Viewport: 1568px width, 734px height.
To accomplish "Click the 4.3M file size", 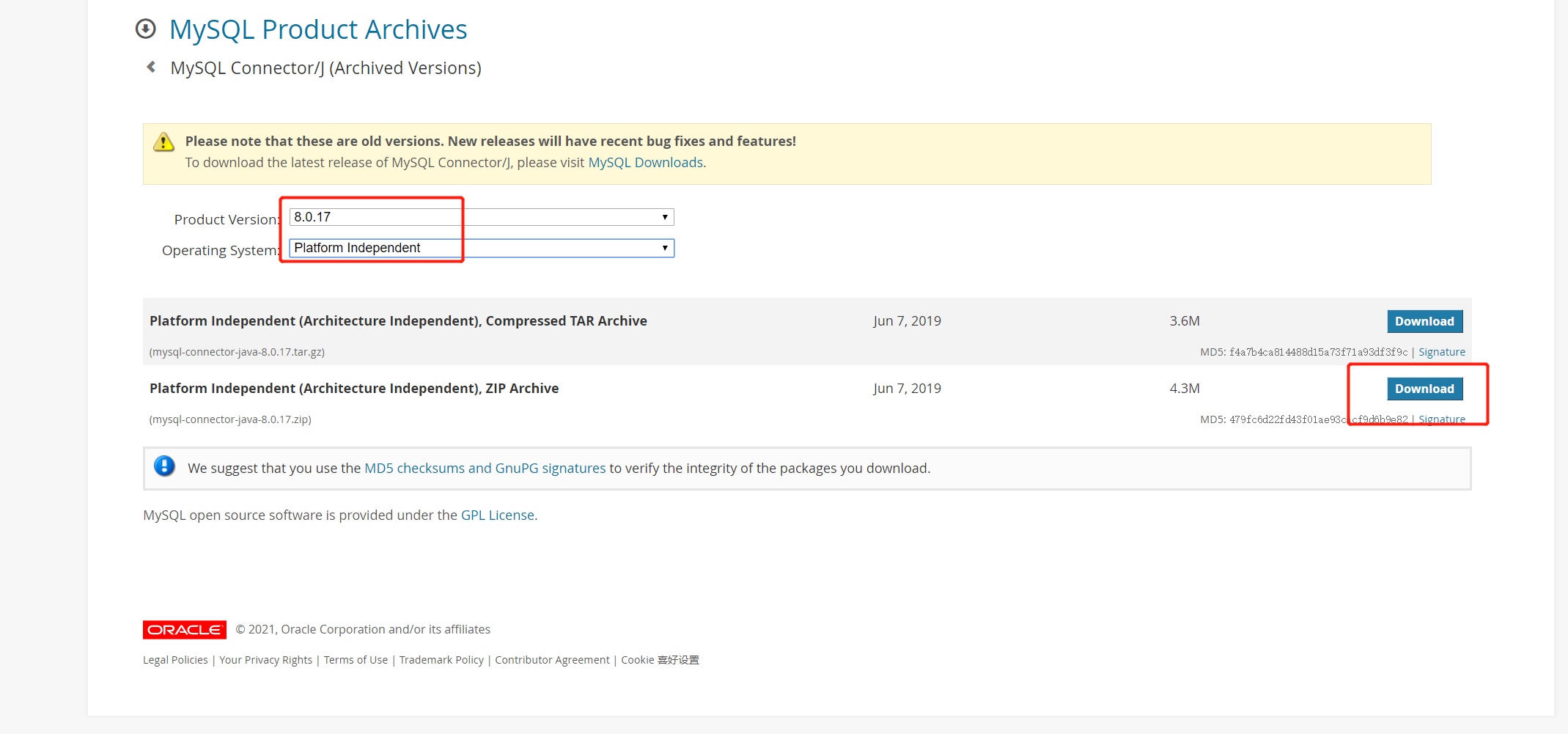I will tap(1185, 389).
